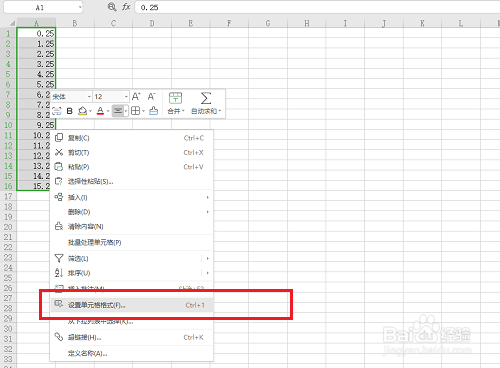The width and height of the screenshot is (500, 368).
Task: Select column F header
Action: click(x=229, y=23)
